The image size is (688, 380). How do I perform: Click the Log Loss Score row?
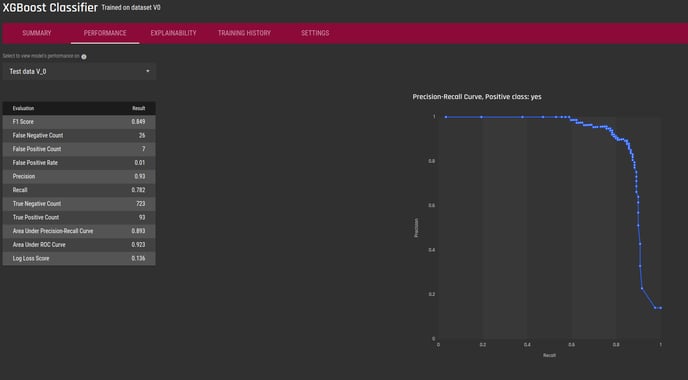79,258
